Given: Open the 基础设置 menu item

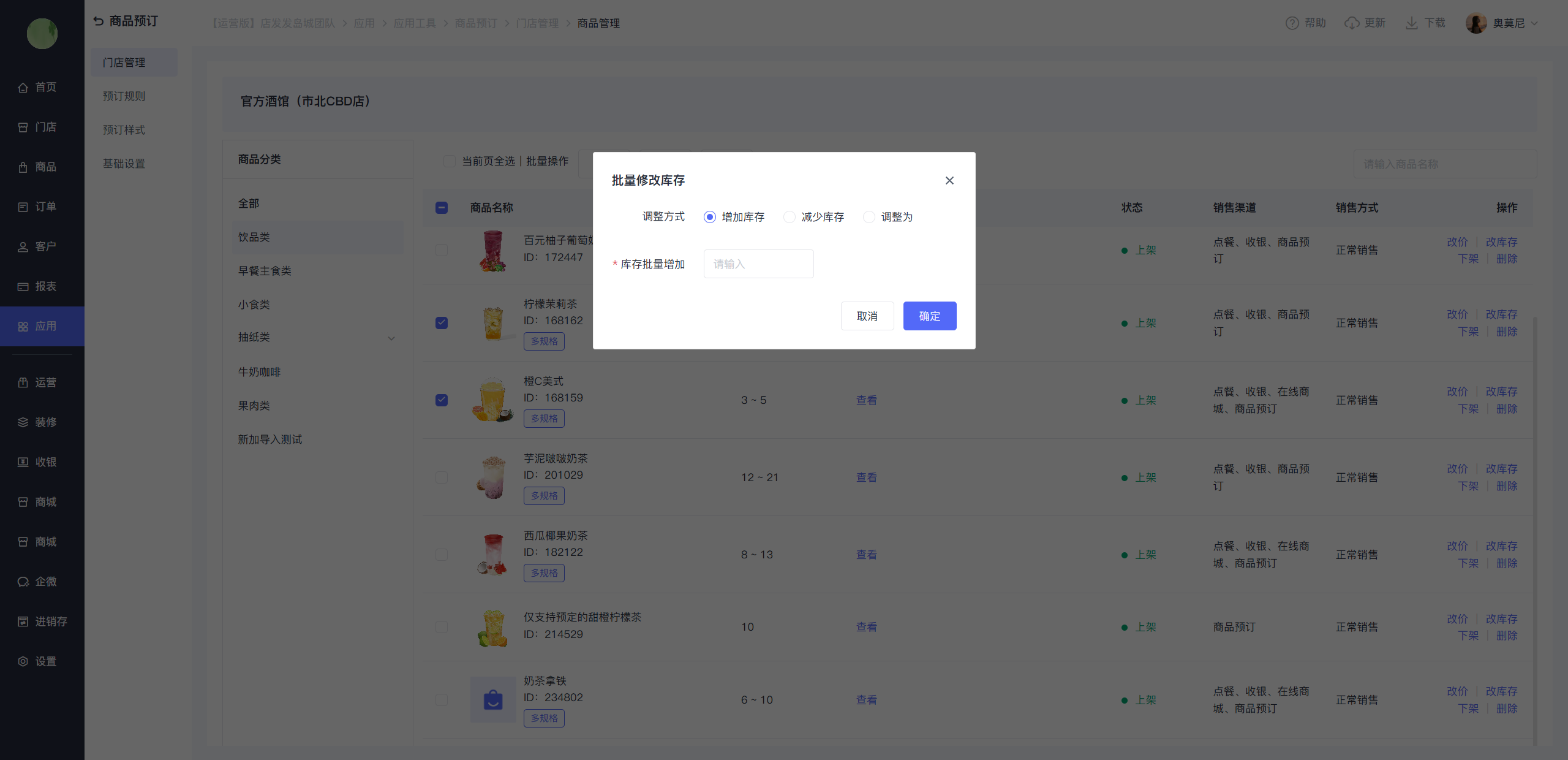Looking at the screenshot, I should pos(124,164).
